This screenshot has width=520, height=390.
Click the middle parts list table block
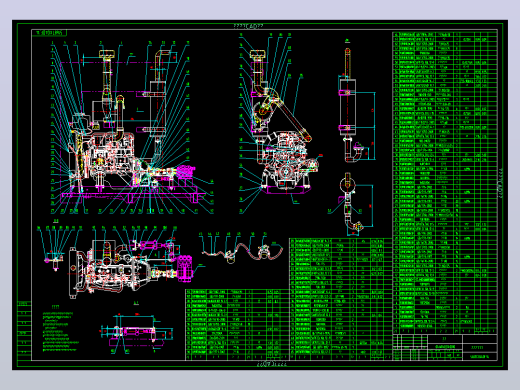pos(341,299)
